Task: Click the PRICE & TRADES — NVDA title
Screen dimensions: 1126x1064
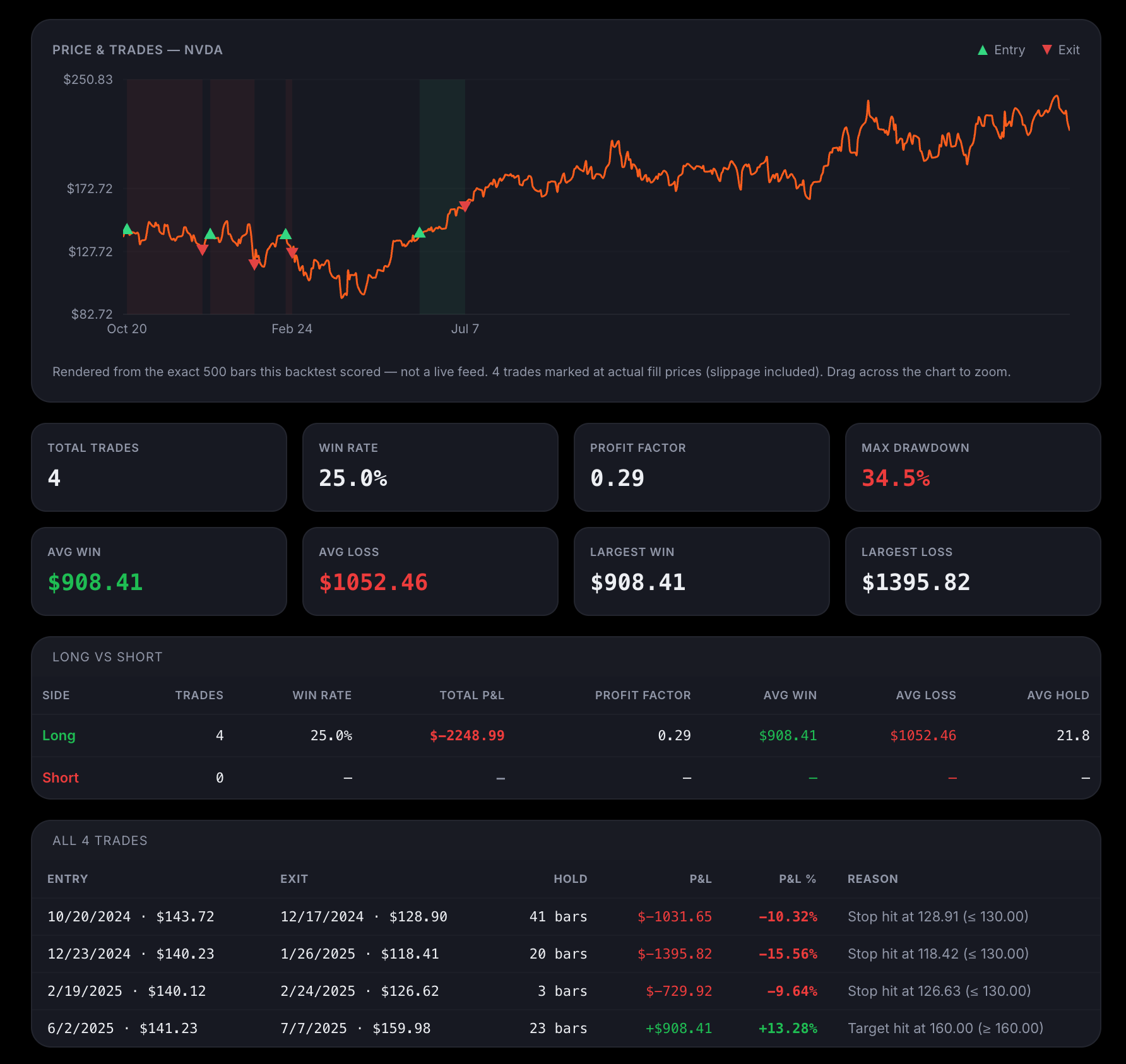Action: 138,50
